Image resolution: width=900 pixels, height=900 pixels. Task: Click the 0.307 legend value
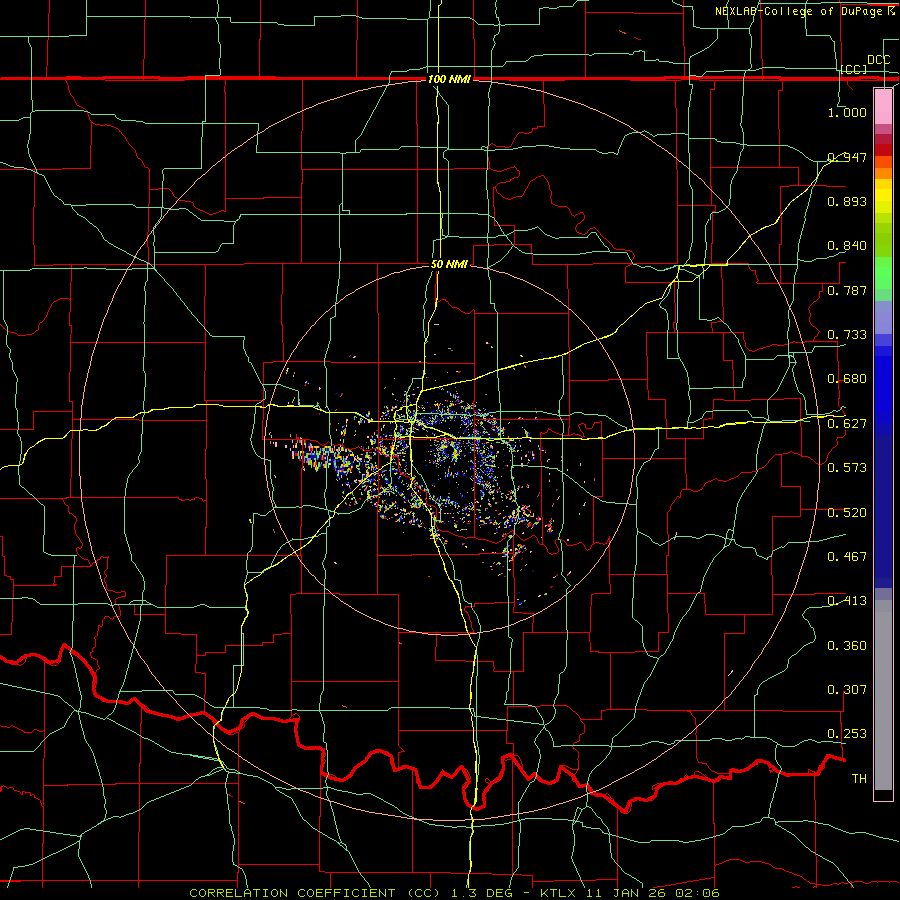[847, 690]
